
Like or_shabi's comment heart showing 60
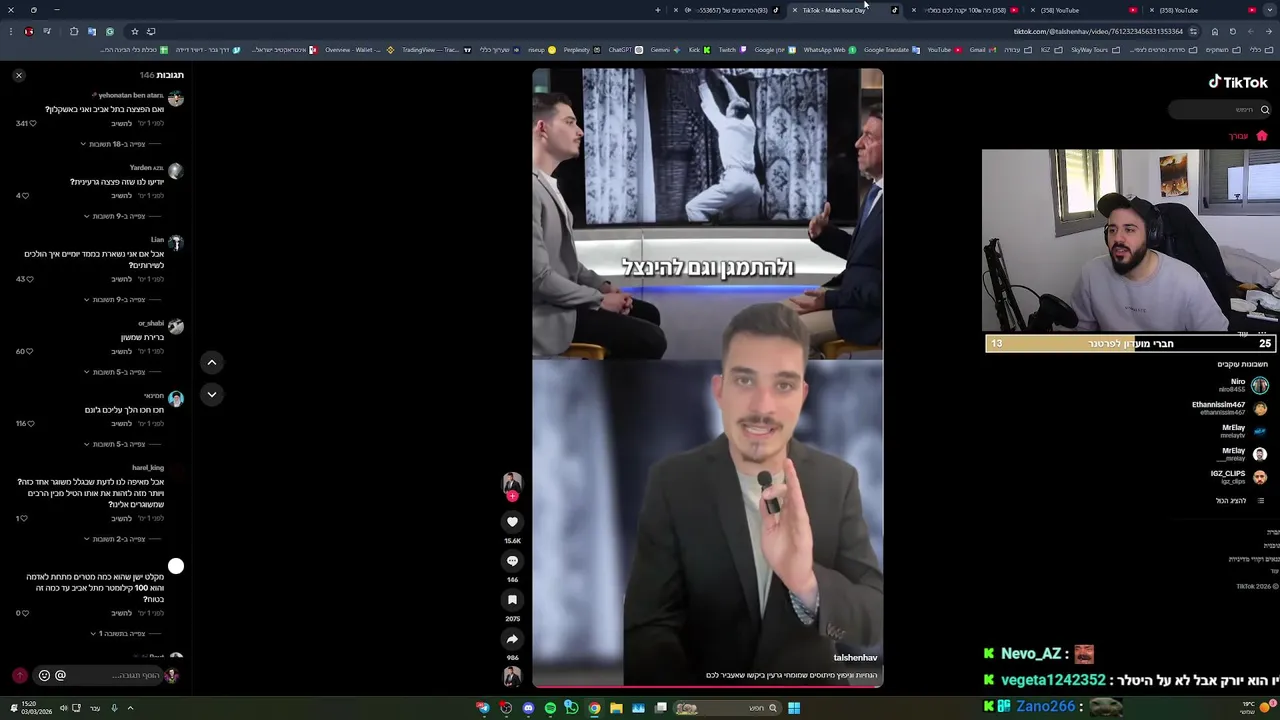(32, 351)
